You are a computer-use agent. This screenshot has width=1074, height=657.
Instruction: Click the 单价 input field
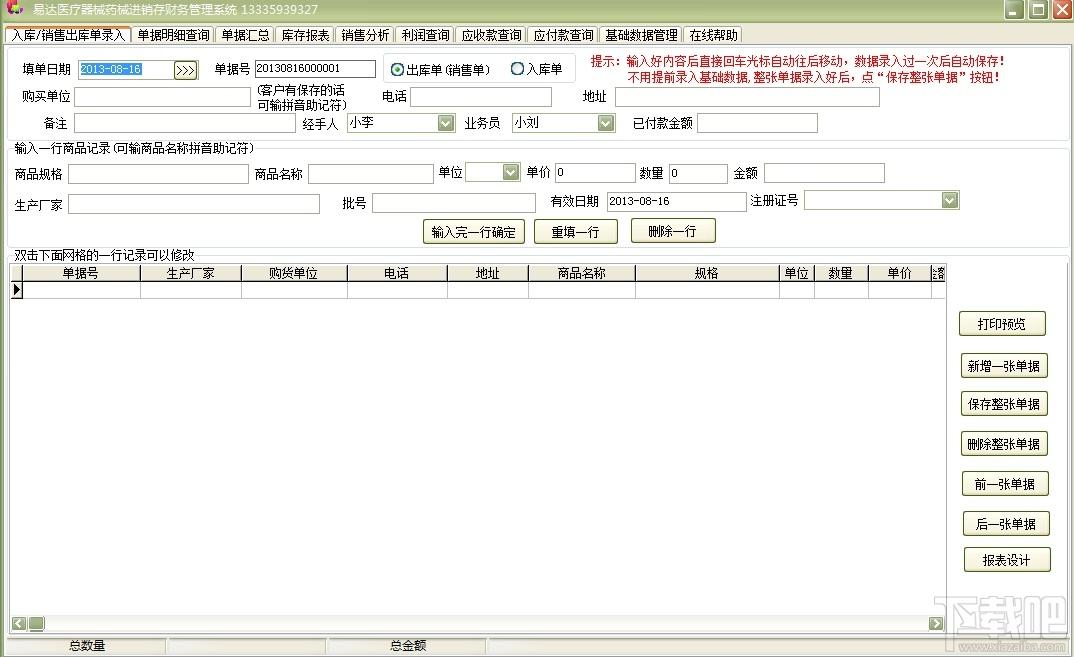coord(595,173)
